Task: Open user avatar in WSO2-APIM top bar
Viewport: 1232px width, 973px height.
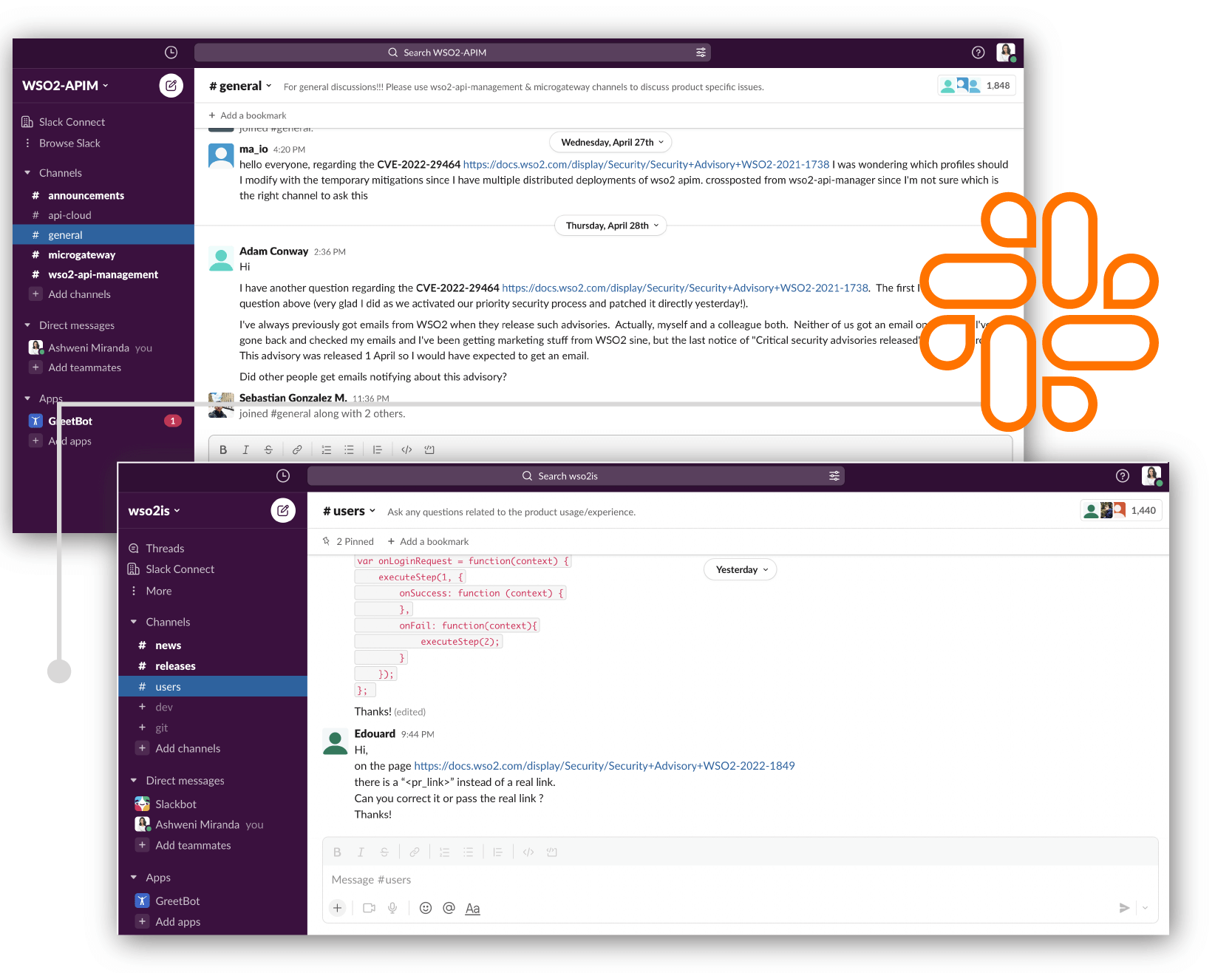Action: (1006, 52)
